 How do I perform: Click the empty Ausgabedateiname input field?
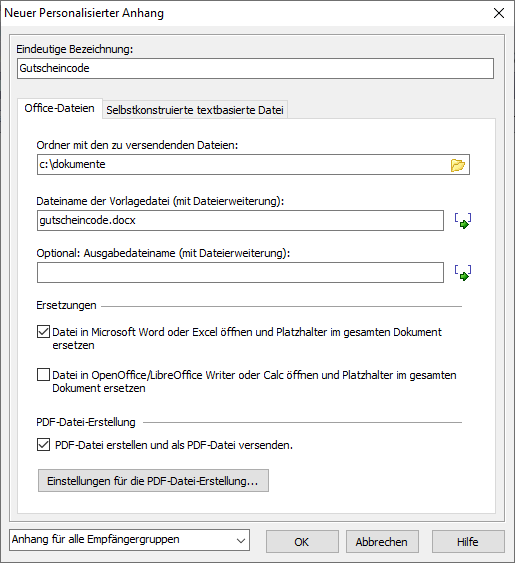240,273
